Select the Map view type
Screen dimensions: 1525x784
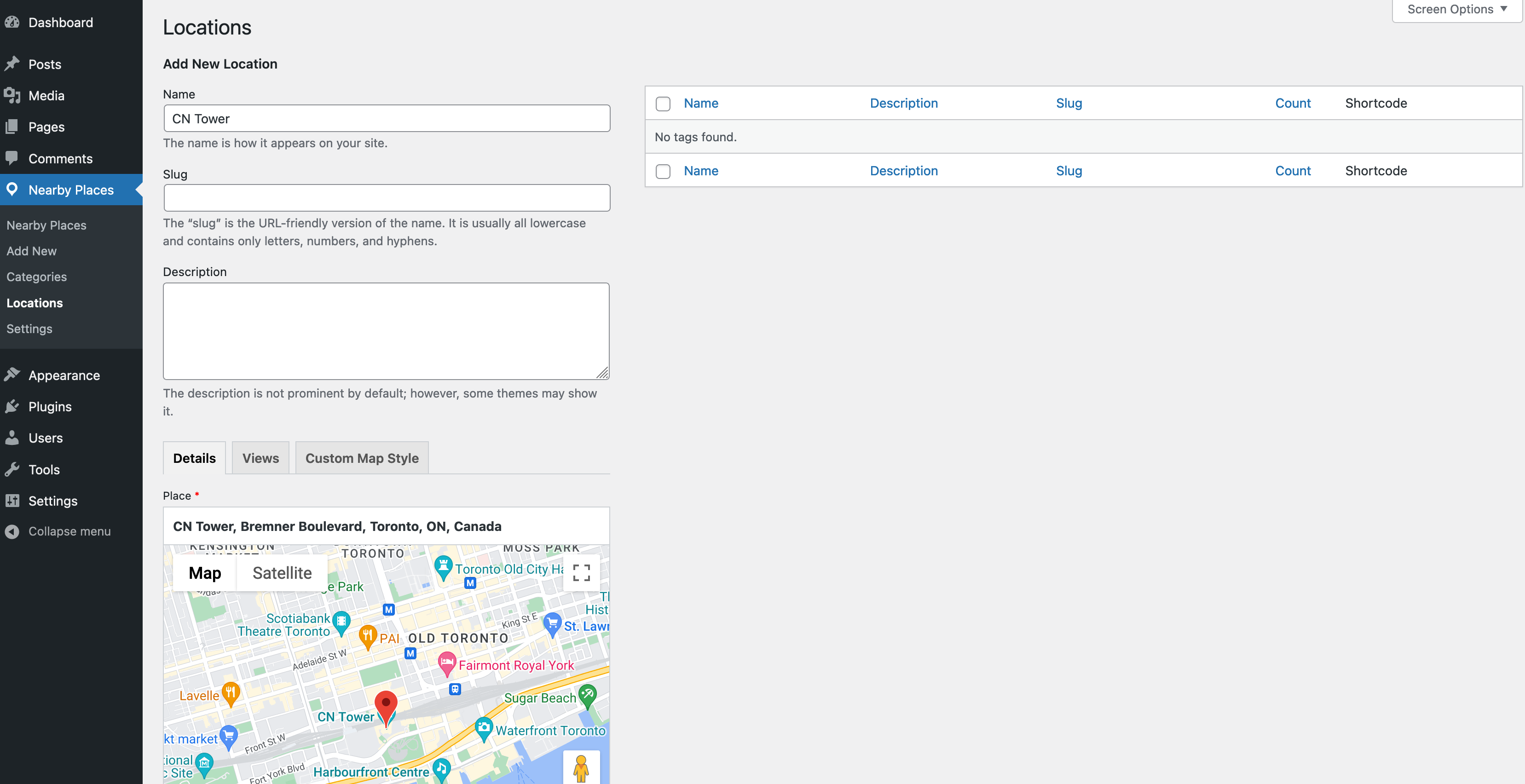coord(205,573)
